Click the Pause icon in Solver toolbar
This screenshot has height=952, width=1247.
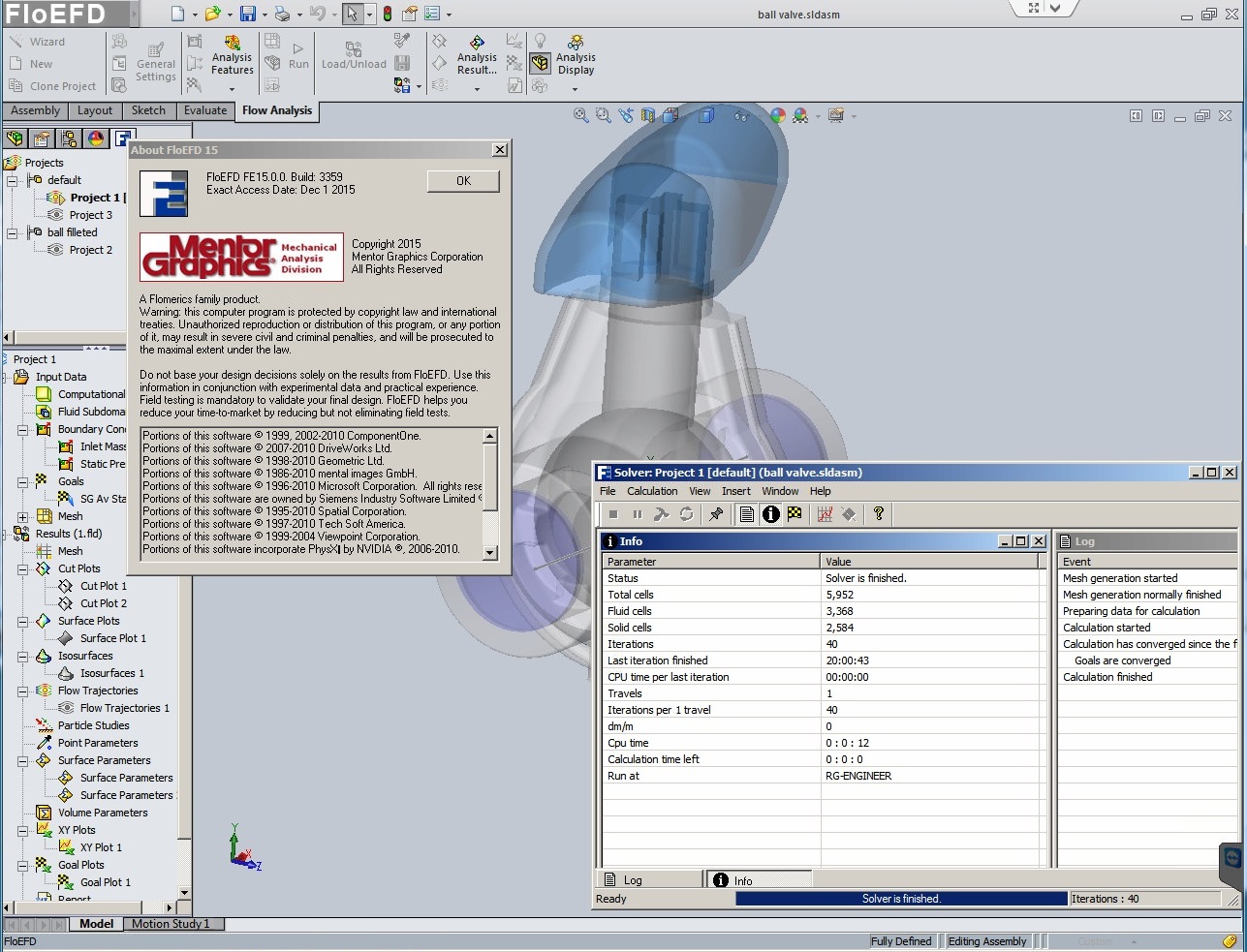pyautogui.click(x=637, y=514)
